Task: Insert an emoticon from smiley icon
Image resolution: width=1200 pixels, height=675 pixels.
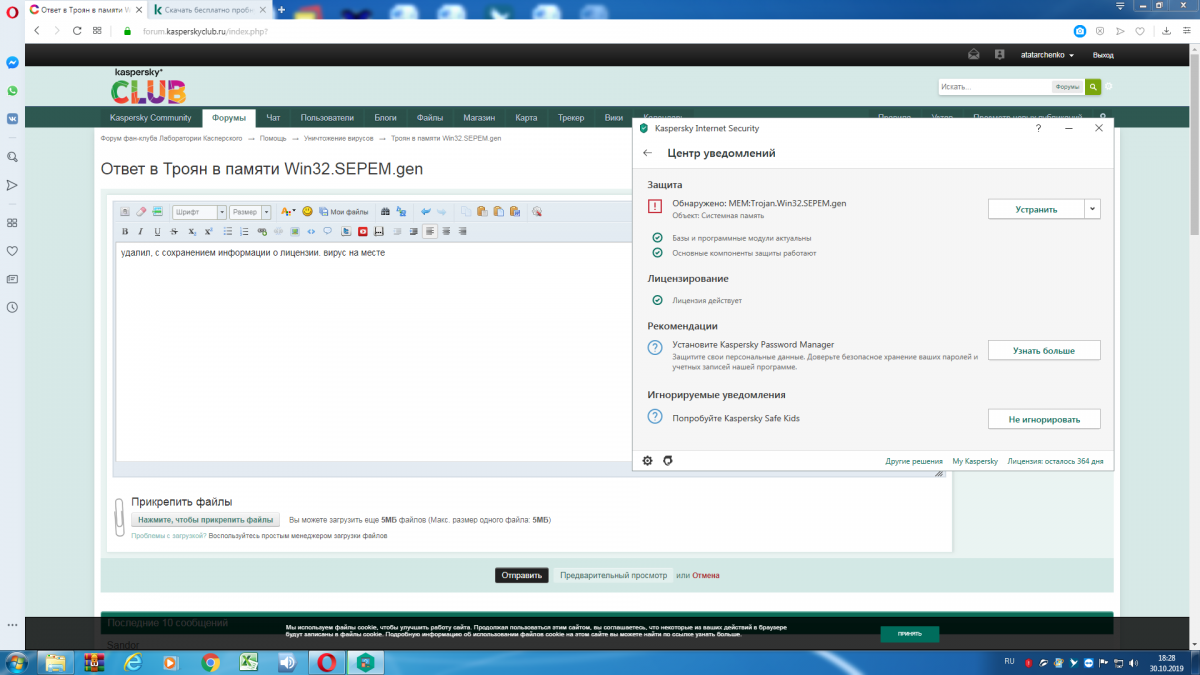Action: click(308, 212)
